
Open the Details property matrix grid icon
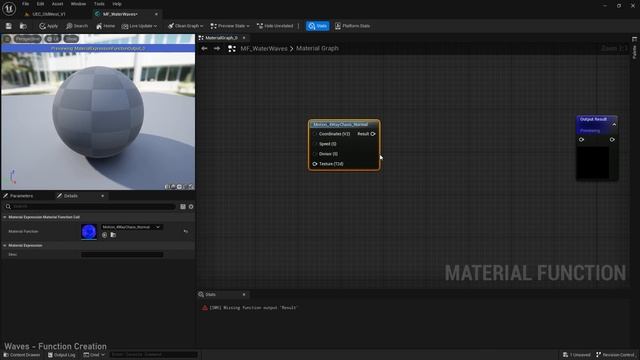pos(183,207)
